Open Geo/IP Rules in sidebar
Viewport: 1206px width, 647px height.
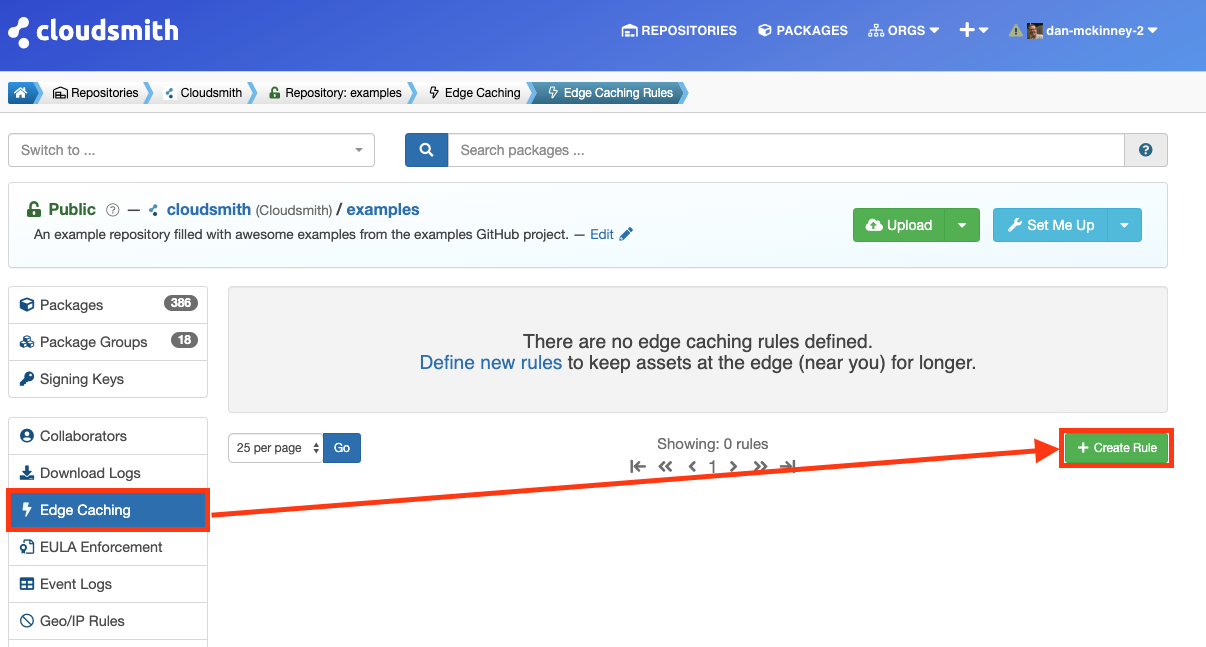[108, 621]
